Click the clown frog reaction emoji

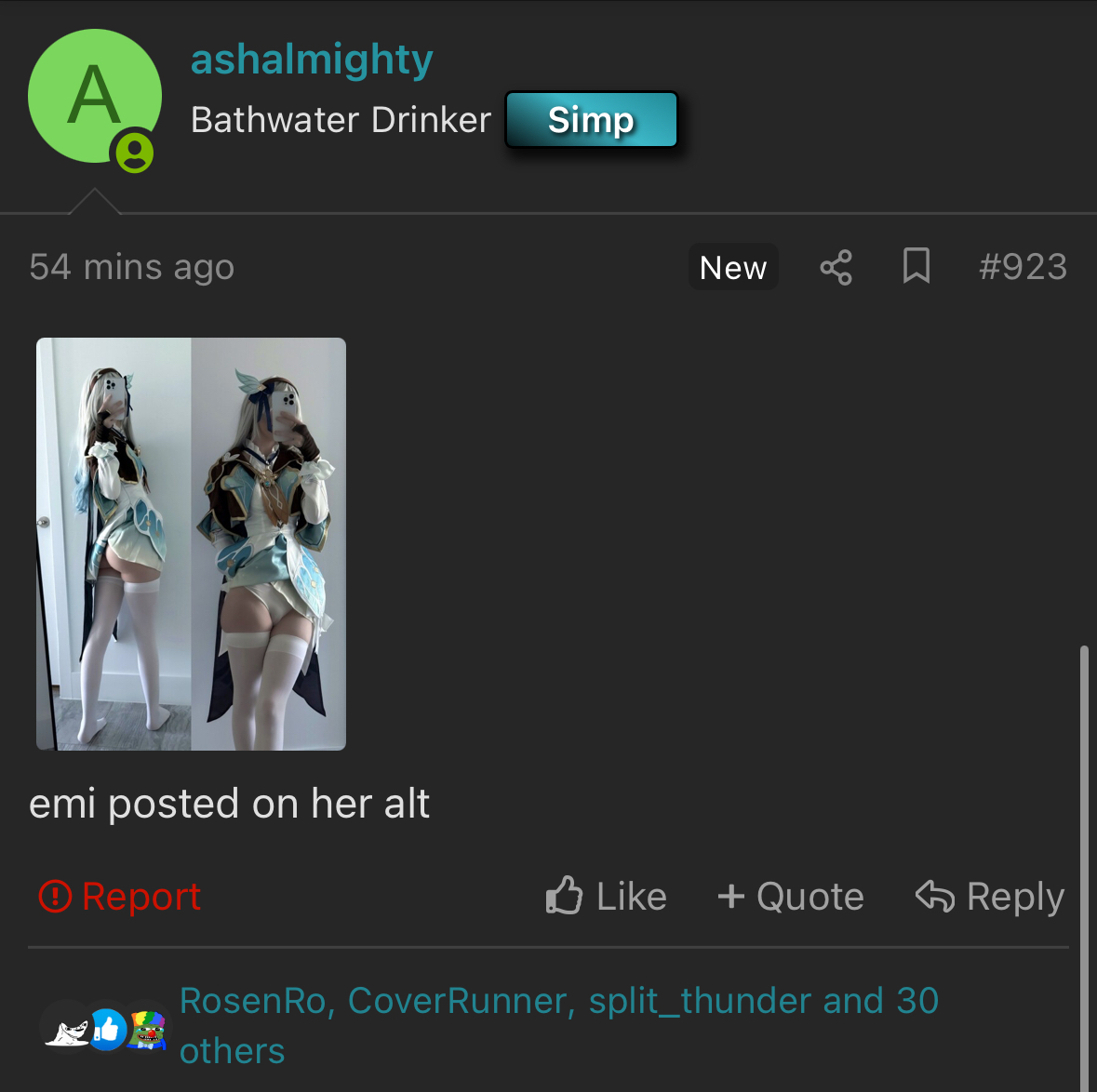pyautogui.click(x=148, y=1030)
